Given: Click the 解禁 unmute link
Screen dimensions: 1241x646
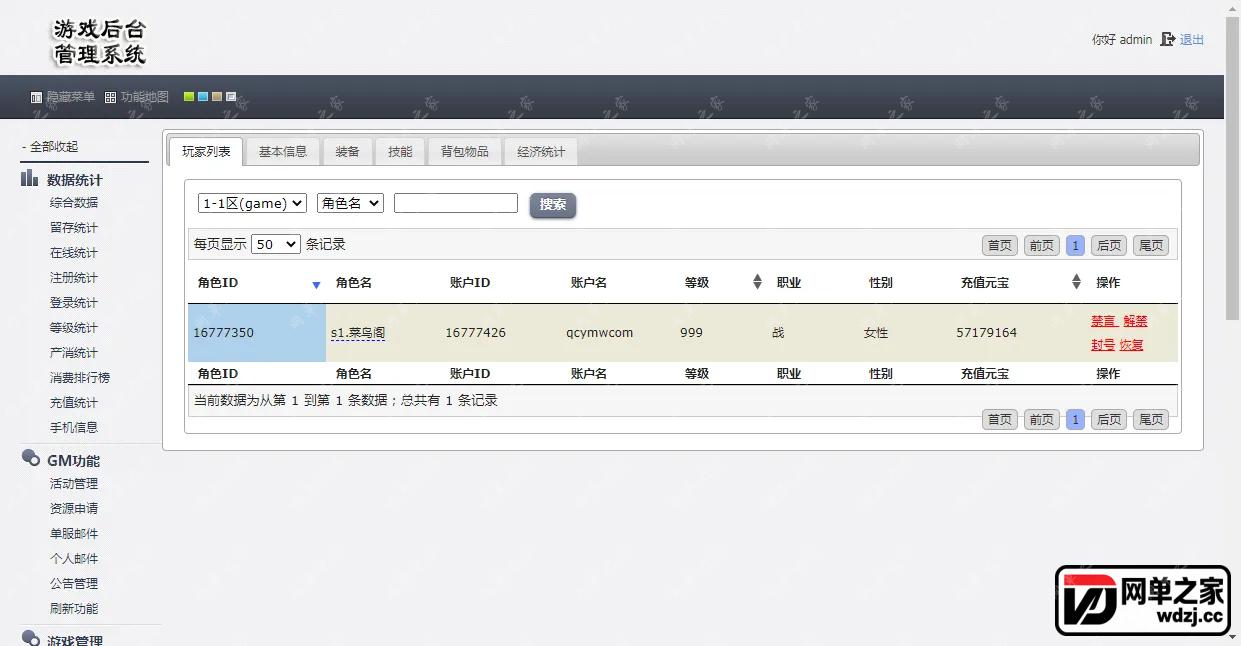Looking at the screenshot, I should tap(1135, 321).
